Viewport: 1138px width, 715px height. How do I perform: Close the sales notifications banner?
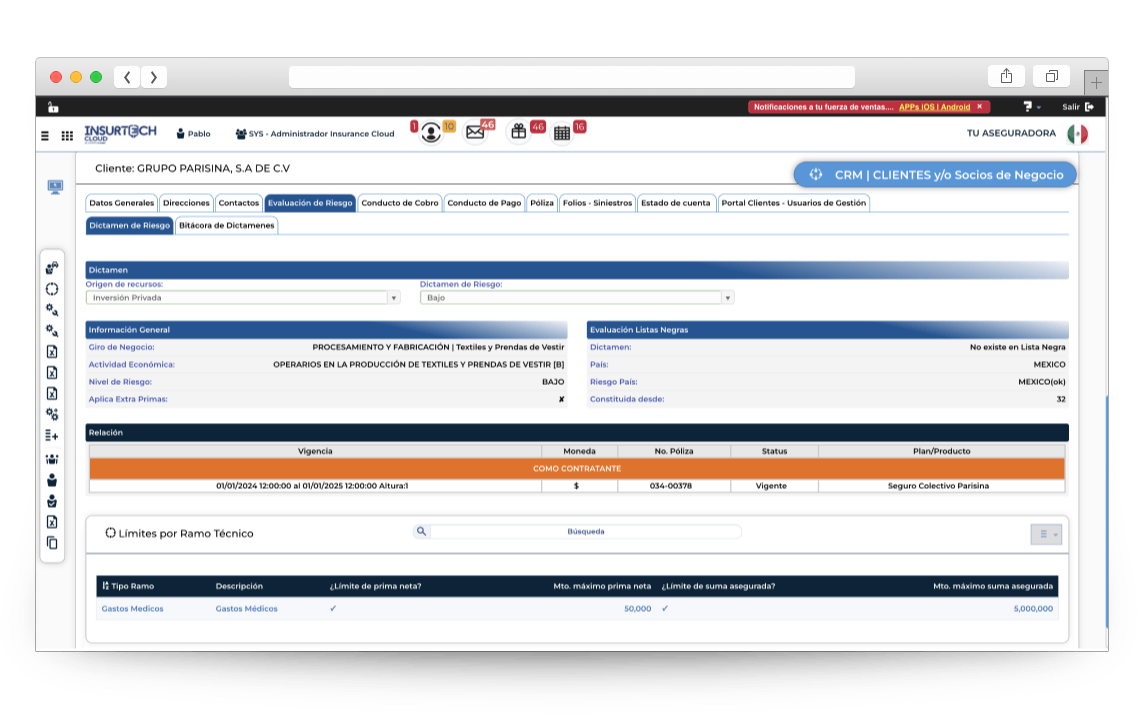[x=980, y=107]
